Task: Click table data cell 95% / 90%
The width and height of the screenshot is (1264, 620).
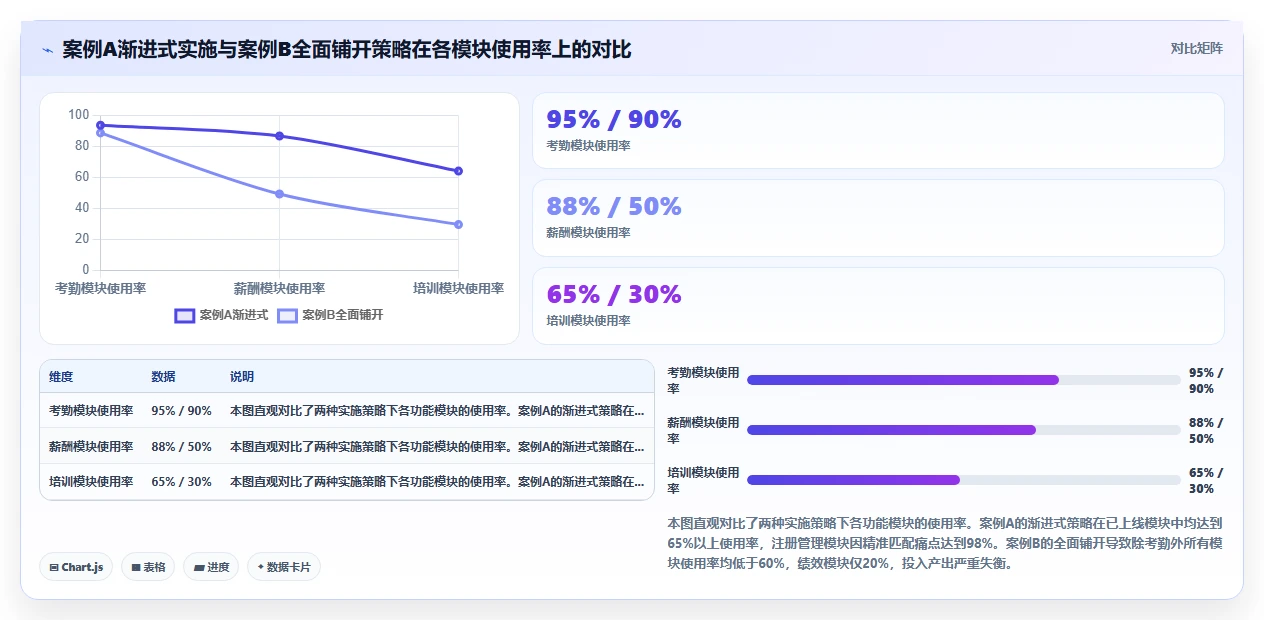Action: point(181,410)
